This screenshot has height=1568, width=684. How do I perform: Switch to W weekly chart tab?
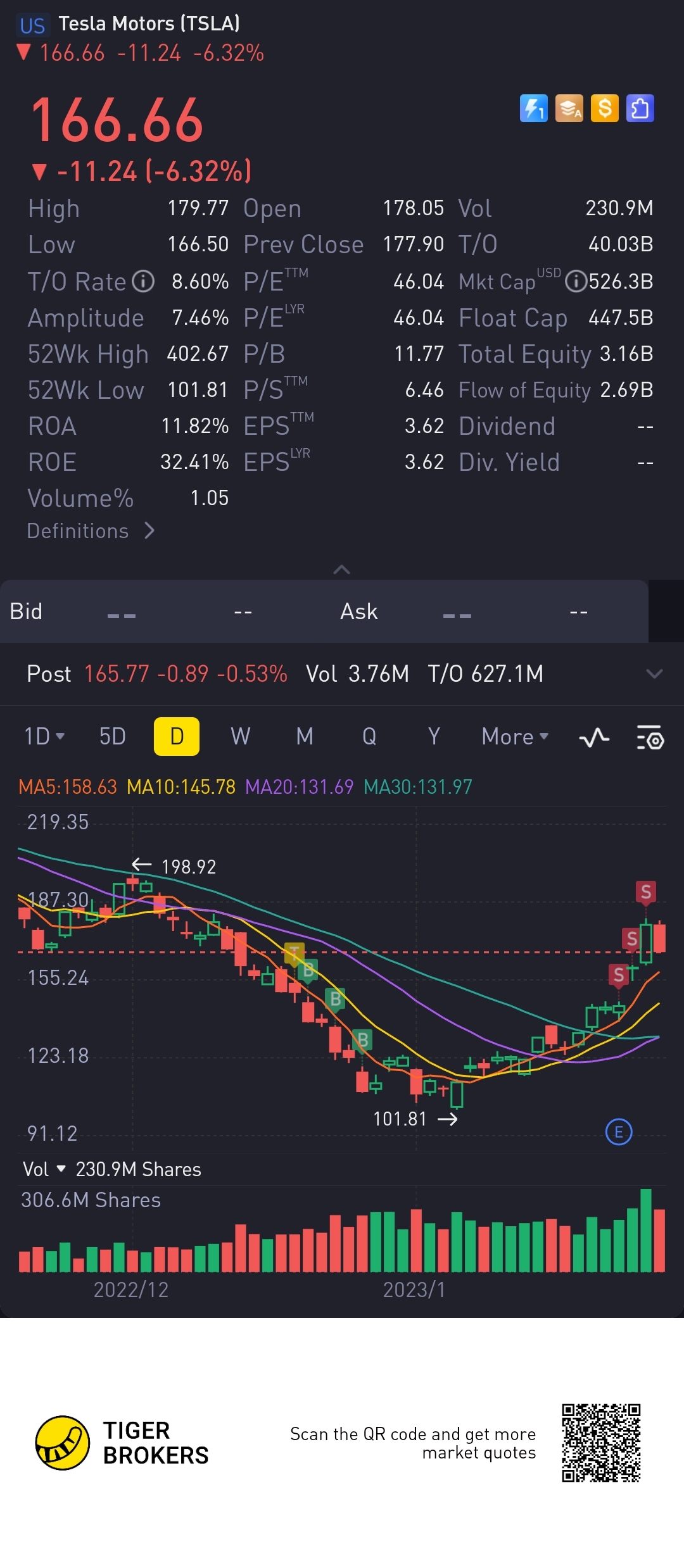pos(241,736)
